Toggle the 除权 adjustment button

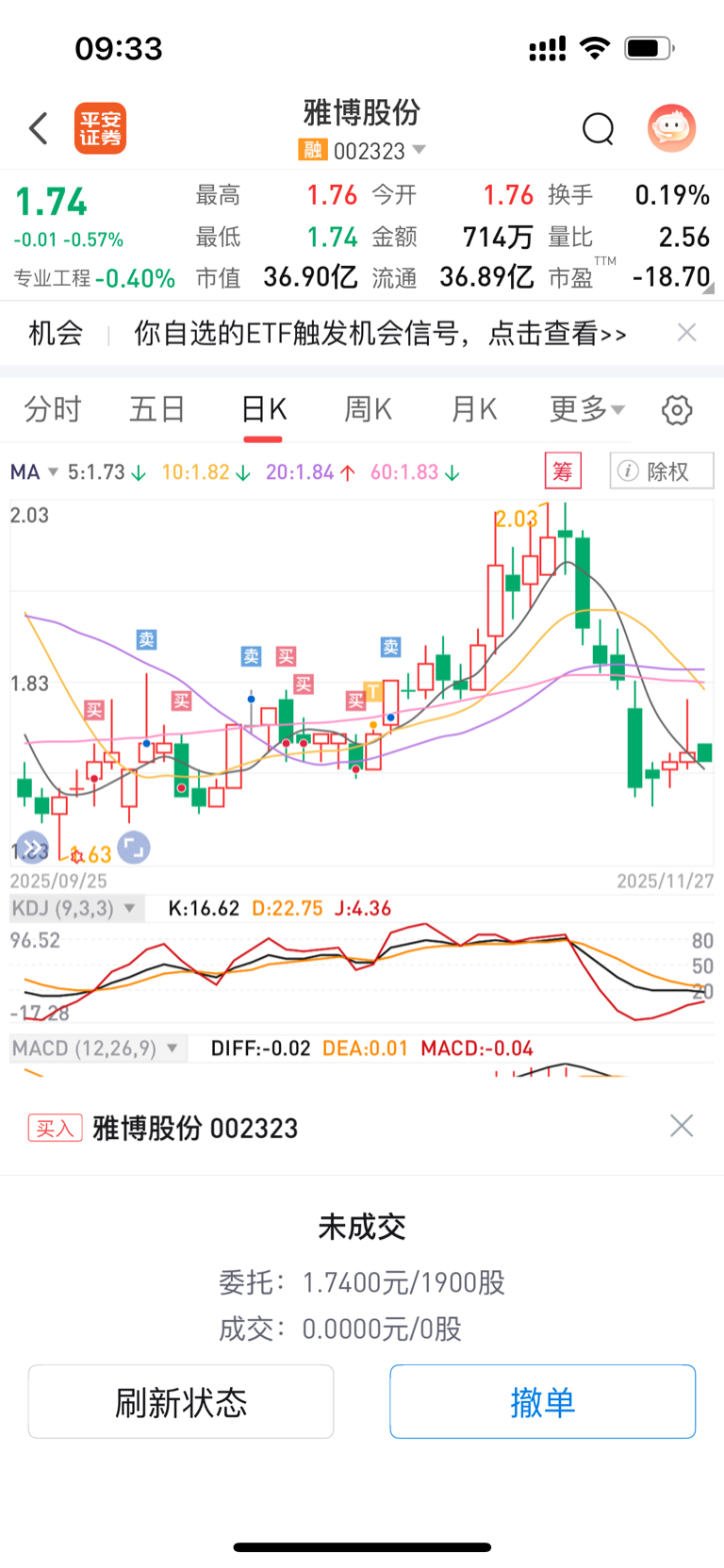pyautogui.click(x=662, y=470)
